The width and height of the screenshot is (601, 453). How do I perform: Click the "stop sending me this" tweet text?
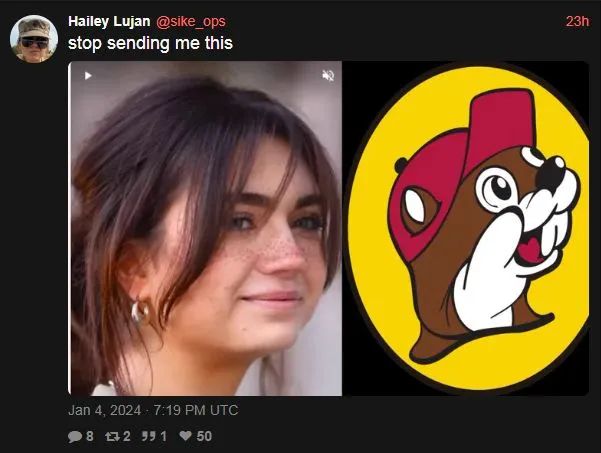point(150,43)
